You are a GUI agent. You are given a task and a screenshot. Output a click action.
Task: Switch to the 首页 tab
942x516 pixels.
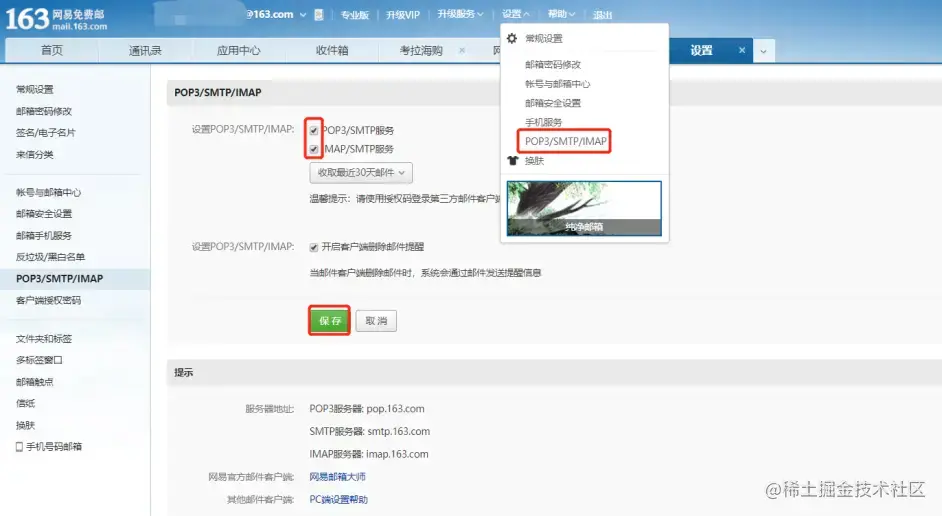tap(52, 50)
